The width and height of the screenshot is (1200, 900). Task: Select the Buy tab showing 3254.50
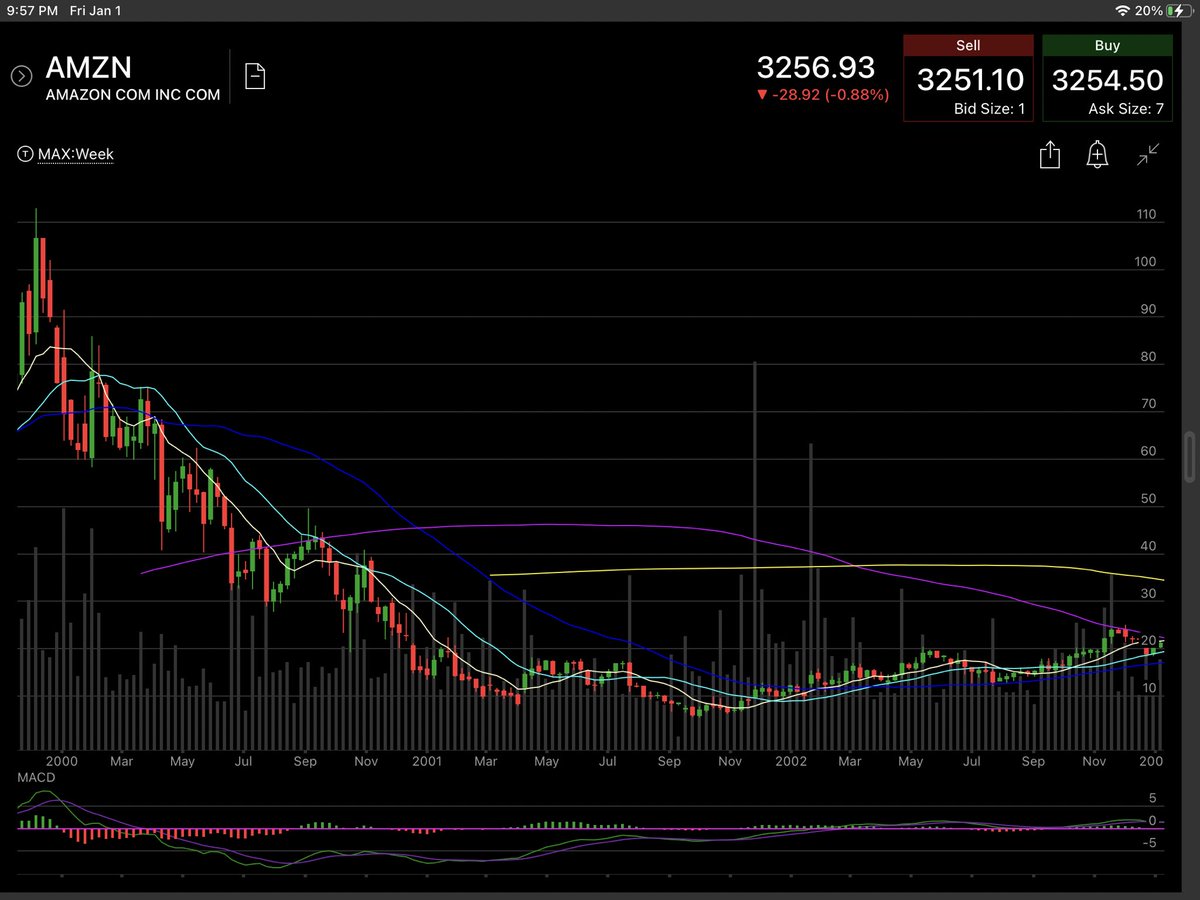click(1107, 45)
